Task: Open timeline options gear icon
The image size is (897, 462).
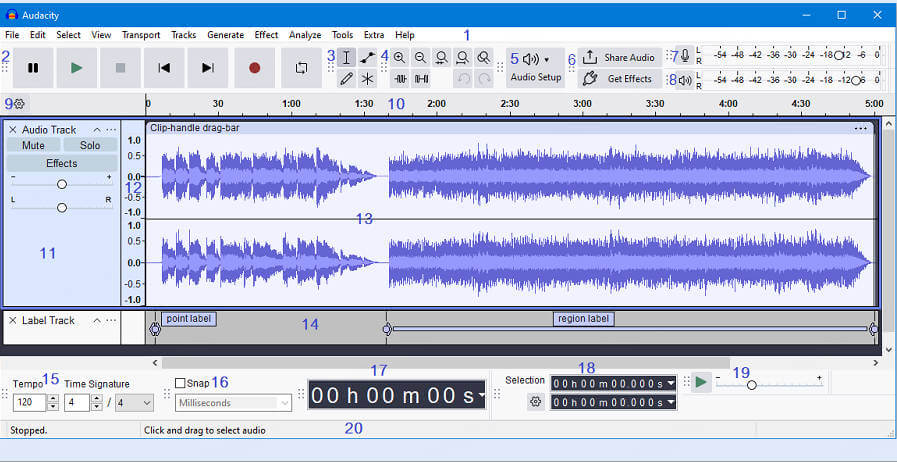Action: click(19, 103)
